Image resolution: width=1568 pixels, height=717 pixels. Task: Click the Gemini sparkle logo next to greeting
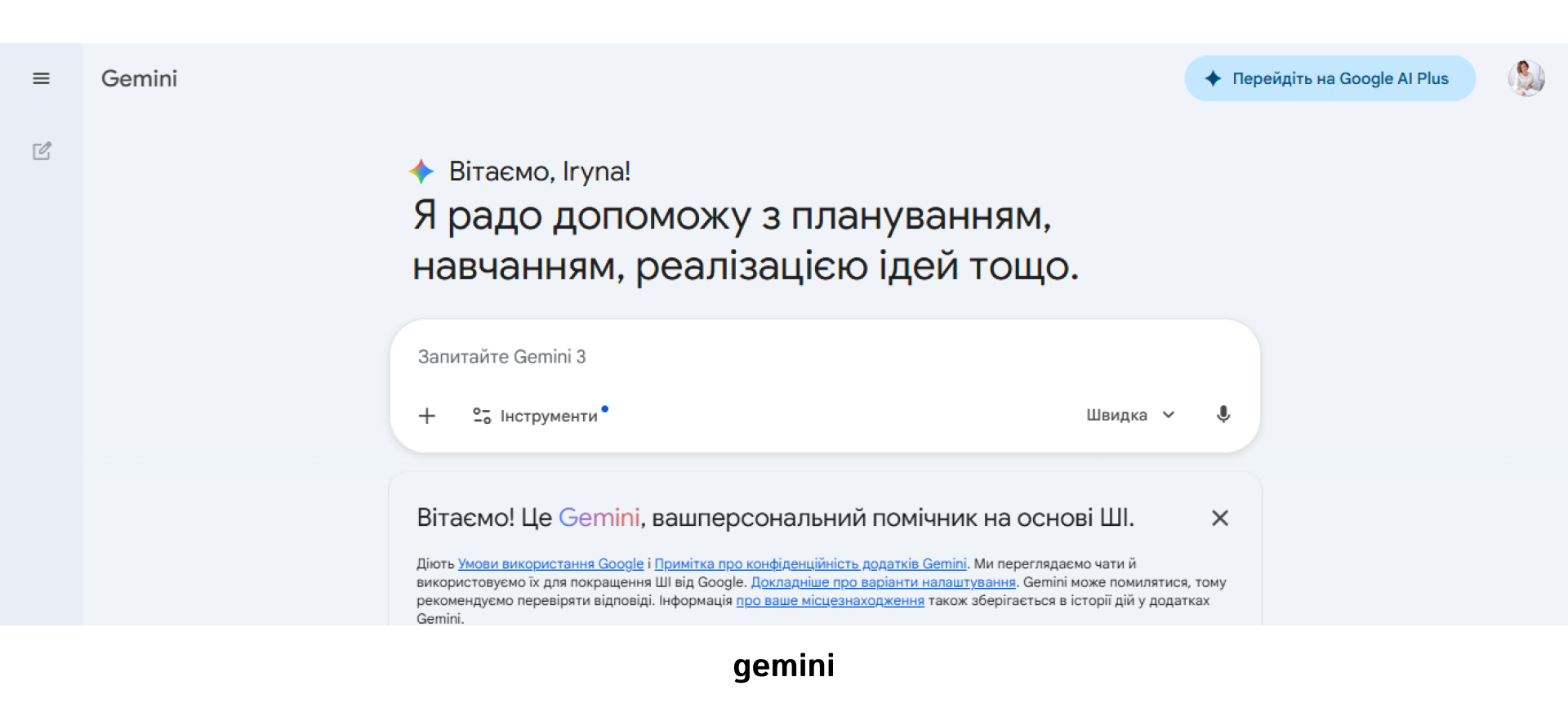pyautogui.click(x=421, y=171)
